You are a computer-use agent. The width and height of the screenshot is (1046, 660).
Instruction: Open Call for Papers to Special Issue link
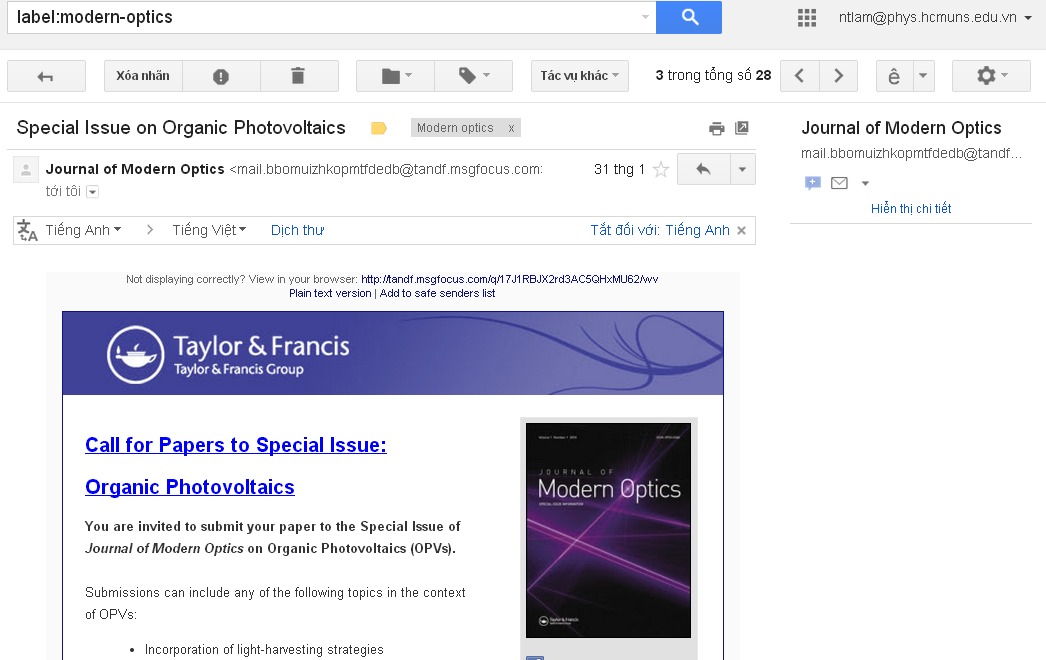236,445
